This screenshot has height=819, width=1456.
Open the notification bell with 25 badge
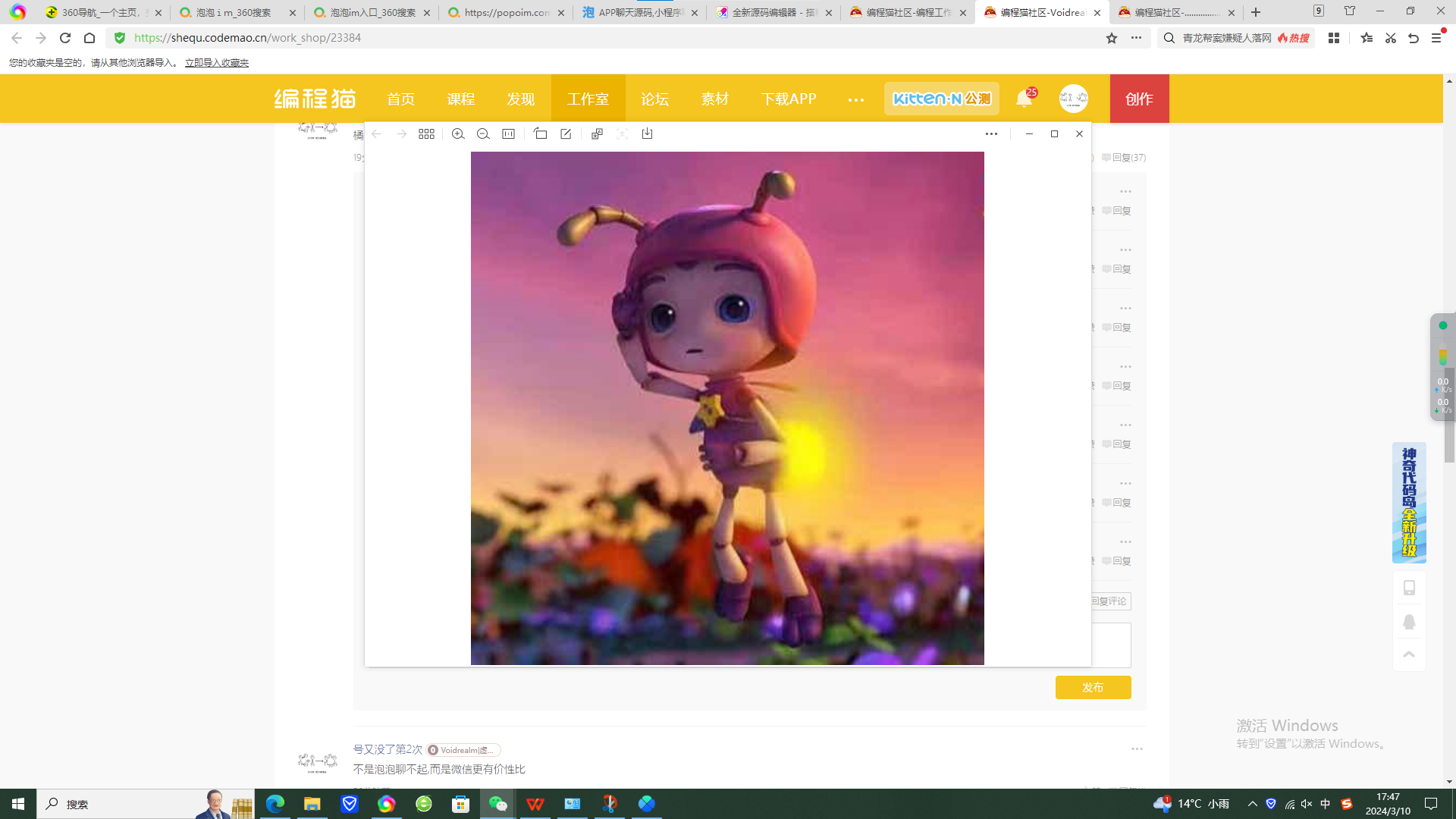click(x=1026, y=98)
